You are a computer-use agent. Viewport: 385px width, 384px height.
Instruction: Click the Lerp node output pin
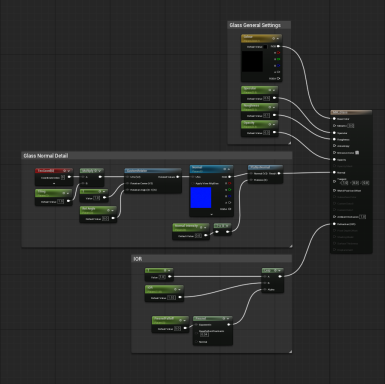pyautogui.click(x=280, y=276)
